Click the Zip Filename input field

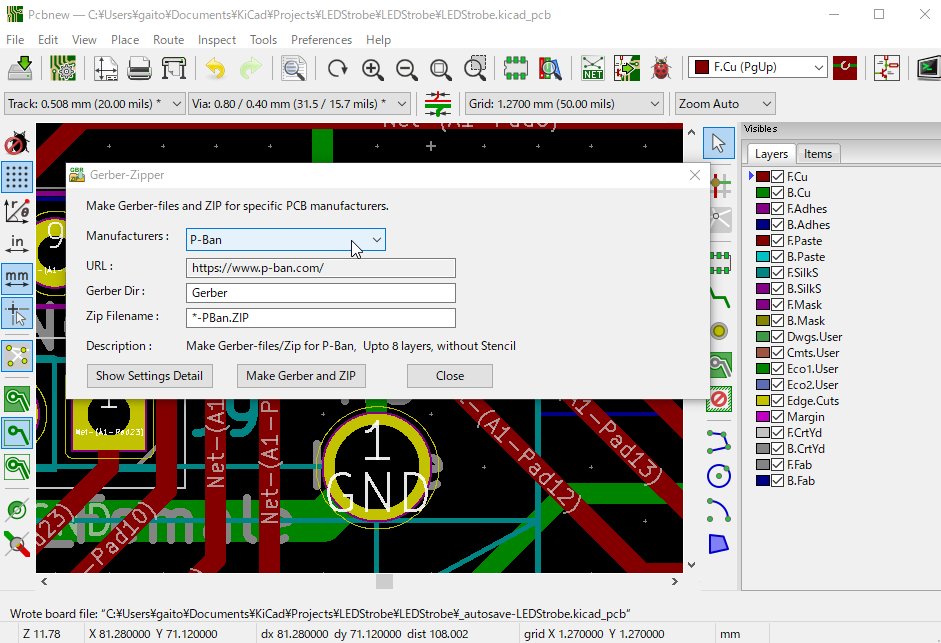pos(321,318)
